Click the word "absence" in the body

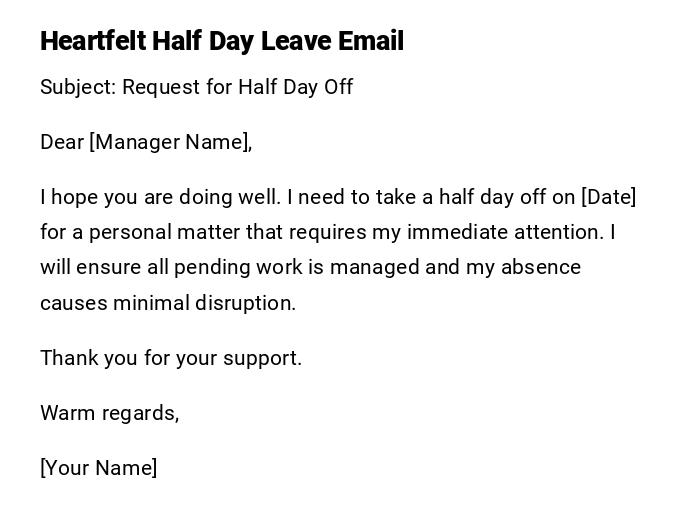[543, 267]
